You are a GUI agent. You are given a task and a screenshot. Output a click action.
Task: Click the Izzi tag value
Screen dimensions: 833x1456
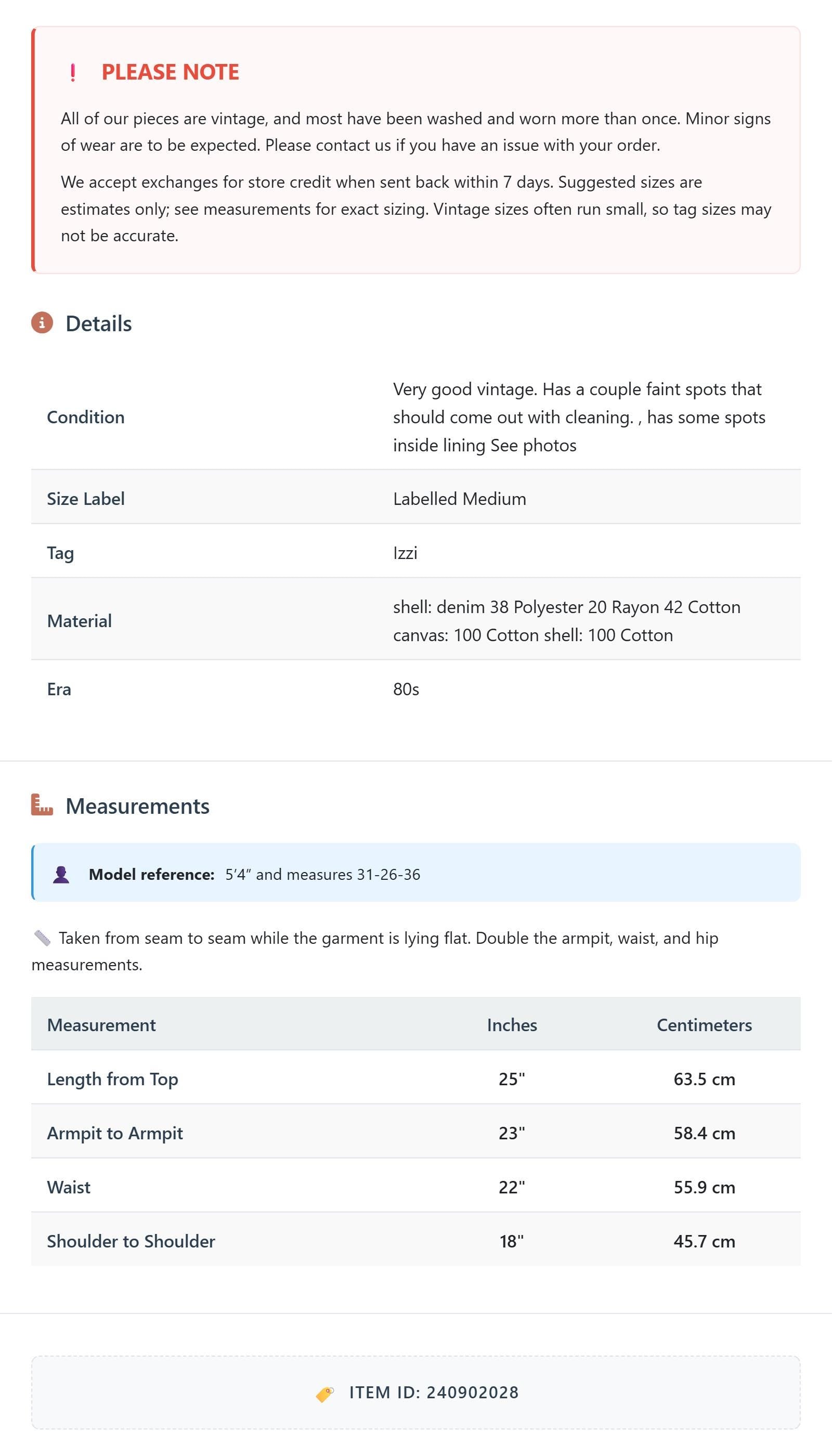405,553
